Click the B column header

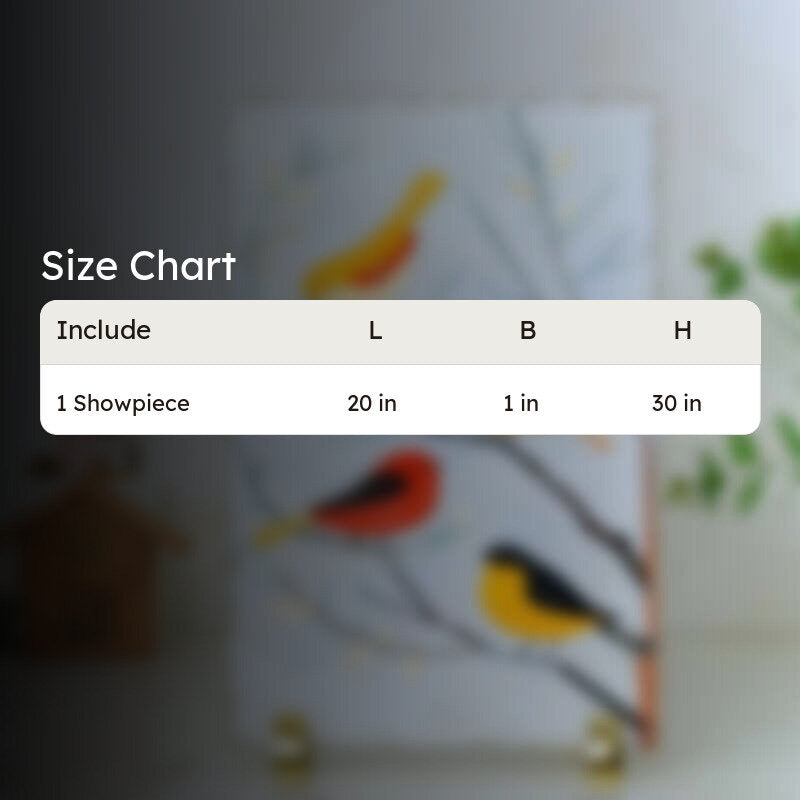point(528,331)
